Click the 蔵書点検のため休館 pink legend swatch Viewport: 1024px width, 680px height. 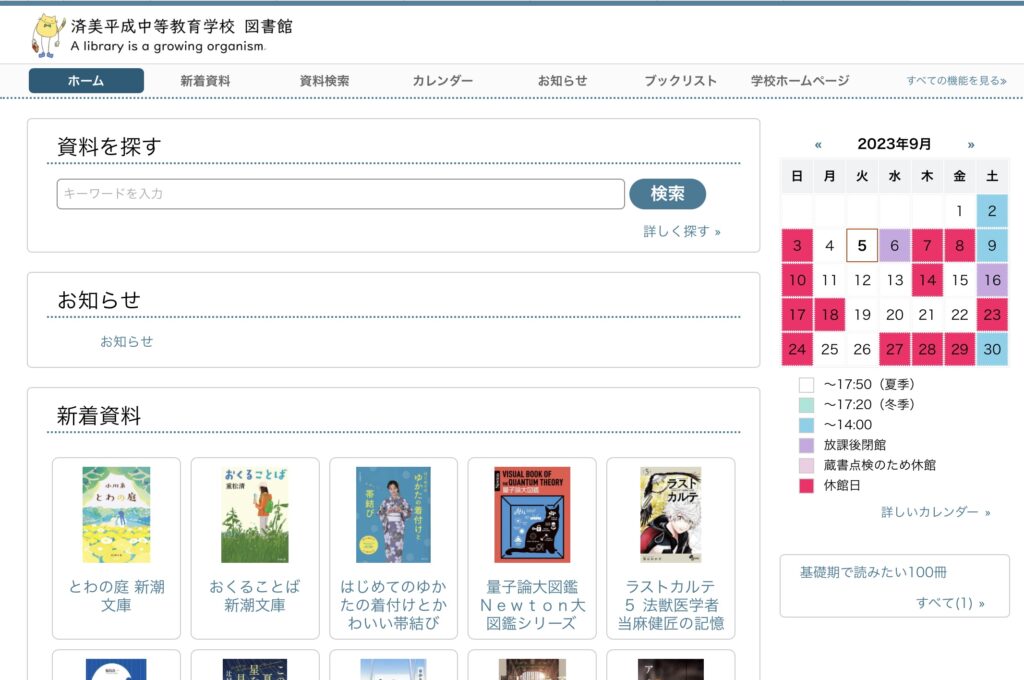807,465
